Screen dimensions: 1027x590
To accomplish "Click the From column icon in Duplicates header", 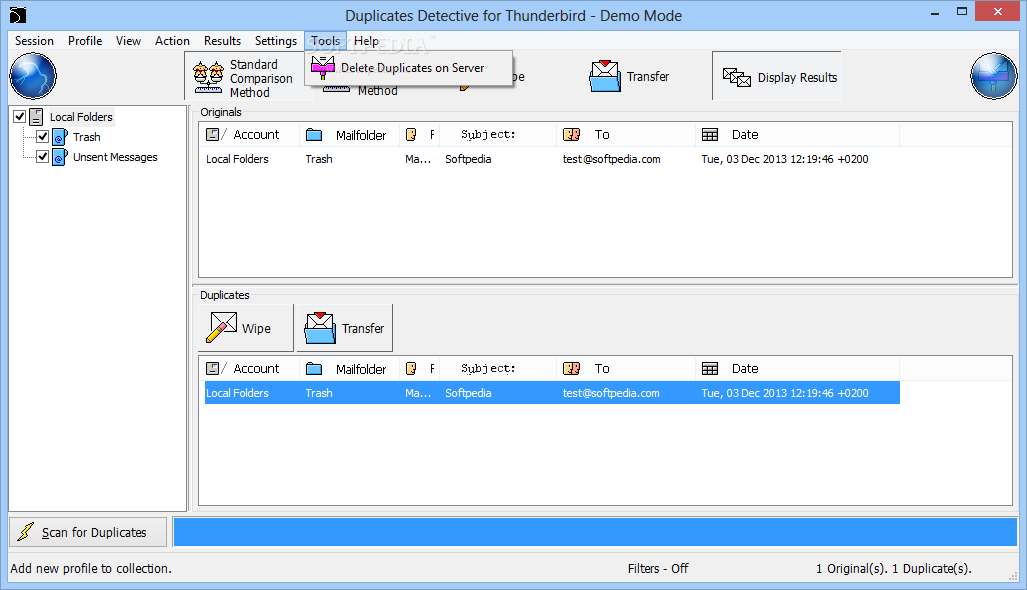I will pyautogui.click(x=411, y=368).
